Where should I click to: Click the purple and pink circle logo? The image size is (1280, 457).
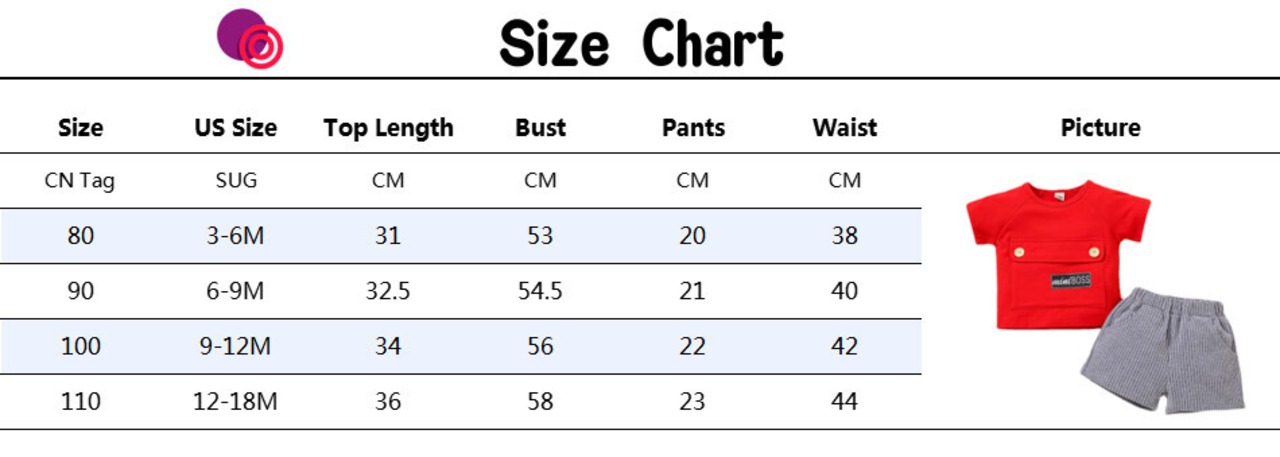point(250,38)
